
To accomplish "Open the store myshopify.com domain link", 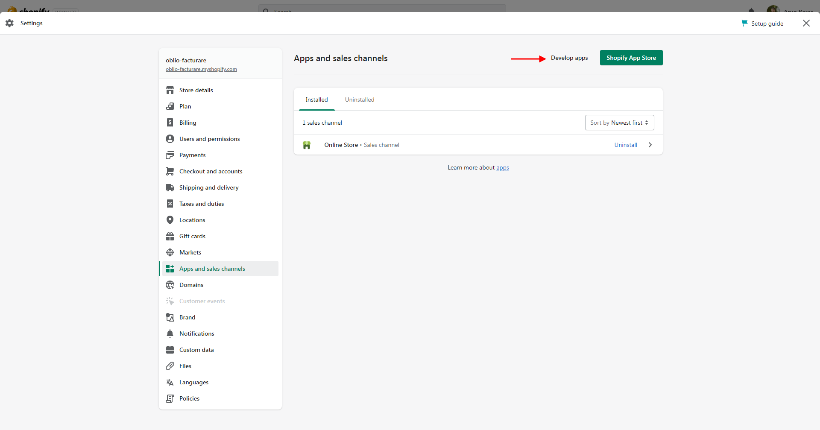I will [201, 69].
